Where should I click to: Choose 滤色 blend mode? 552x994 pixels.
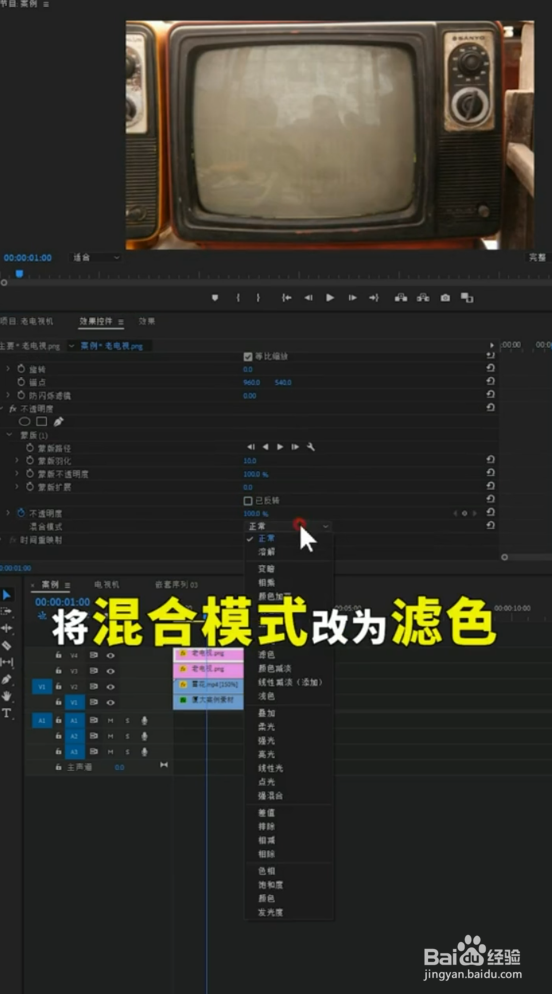click(266, 654)
